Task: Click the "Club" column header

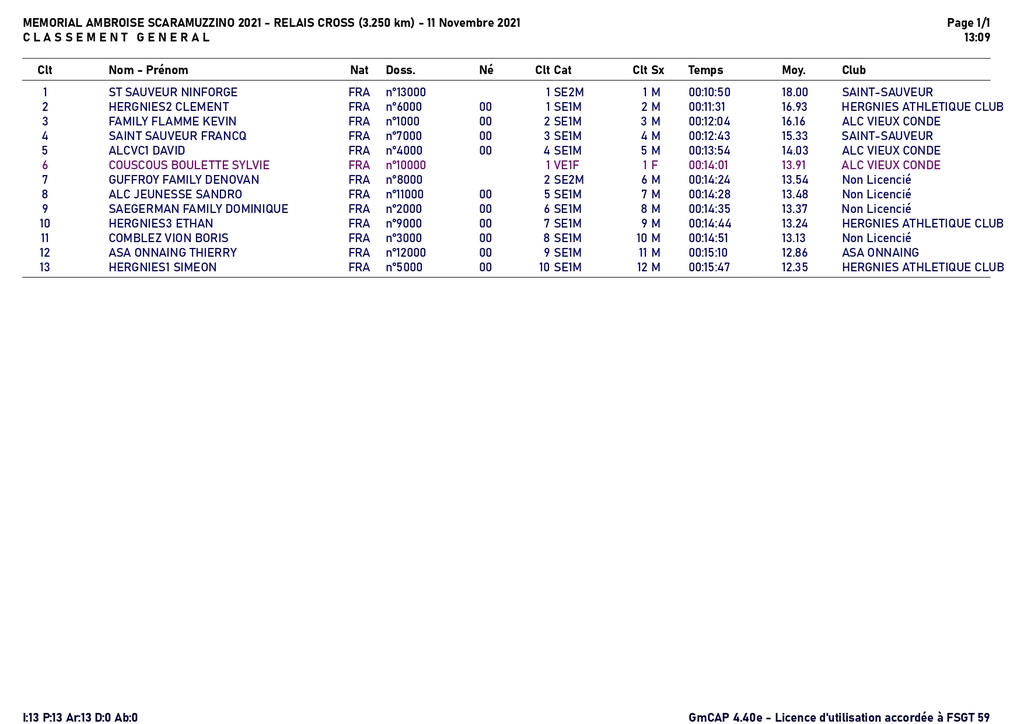Action: point(854,70)
